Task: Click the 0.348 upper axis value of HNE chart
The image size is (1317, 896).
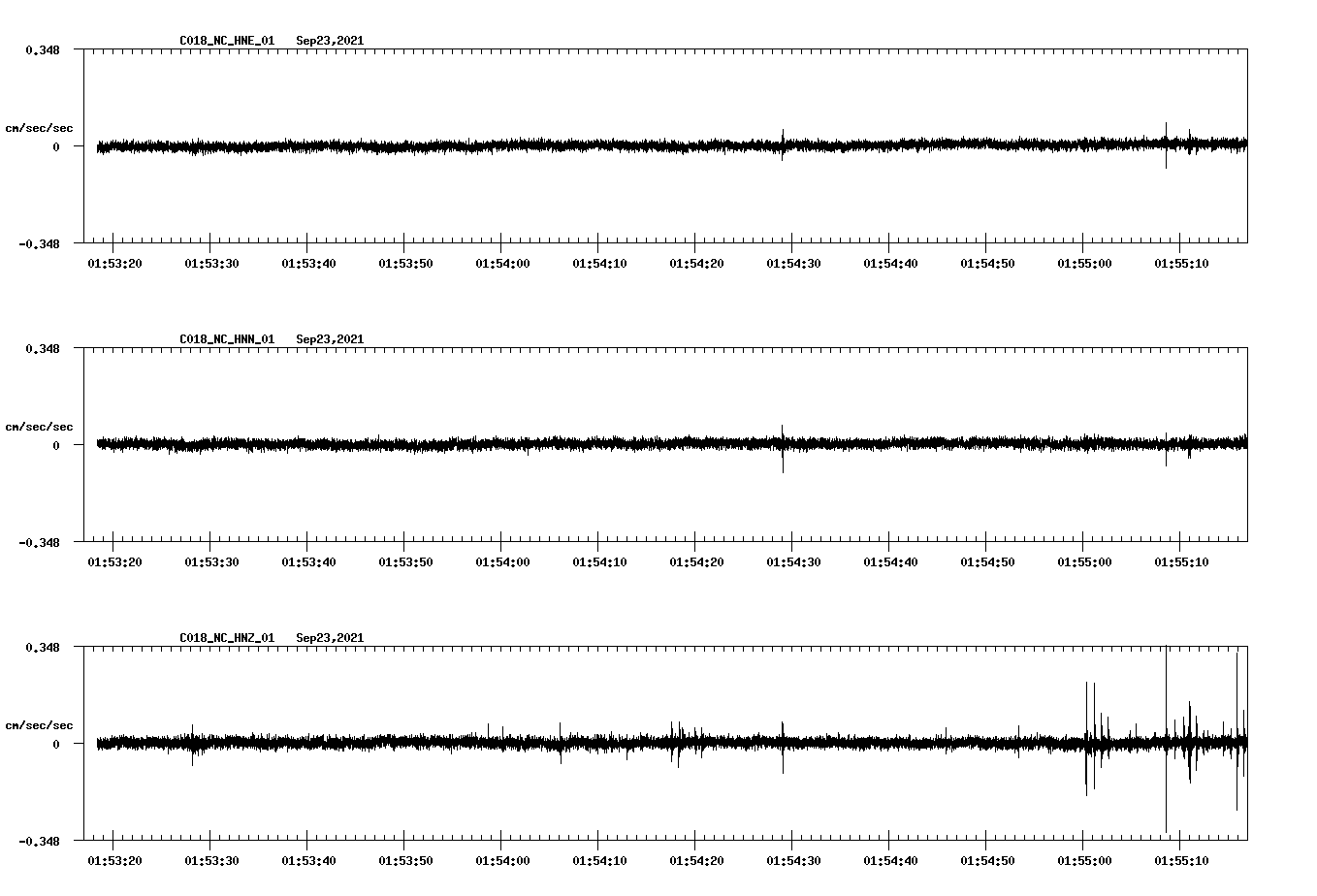Action: (x=43, y=49)
